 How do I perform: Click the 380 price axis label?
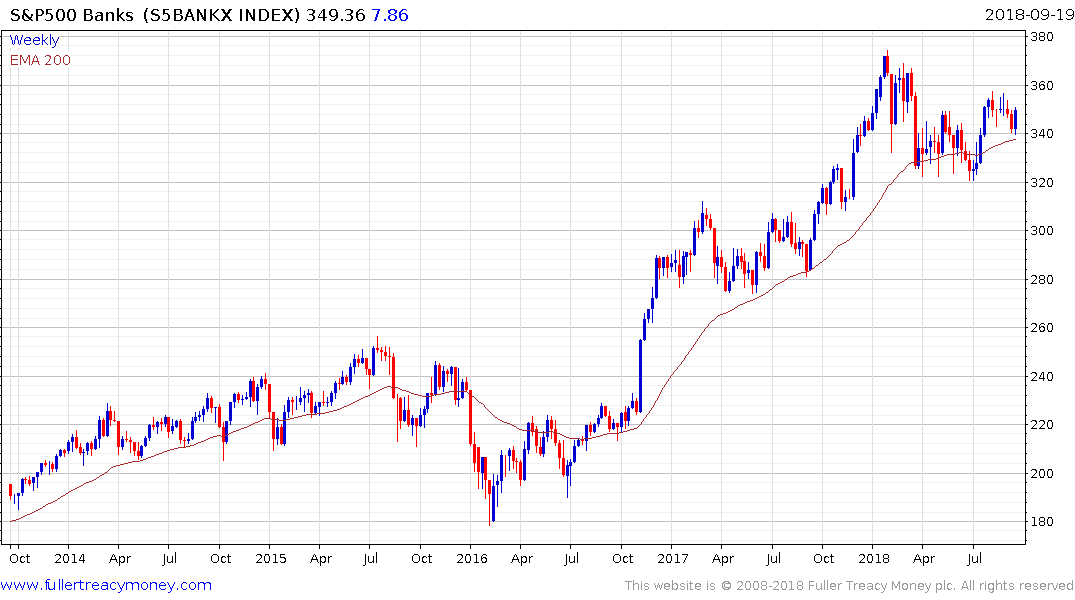point(1042,37)
